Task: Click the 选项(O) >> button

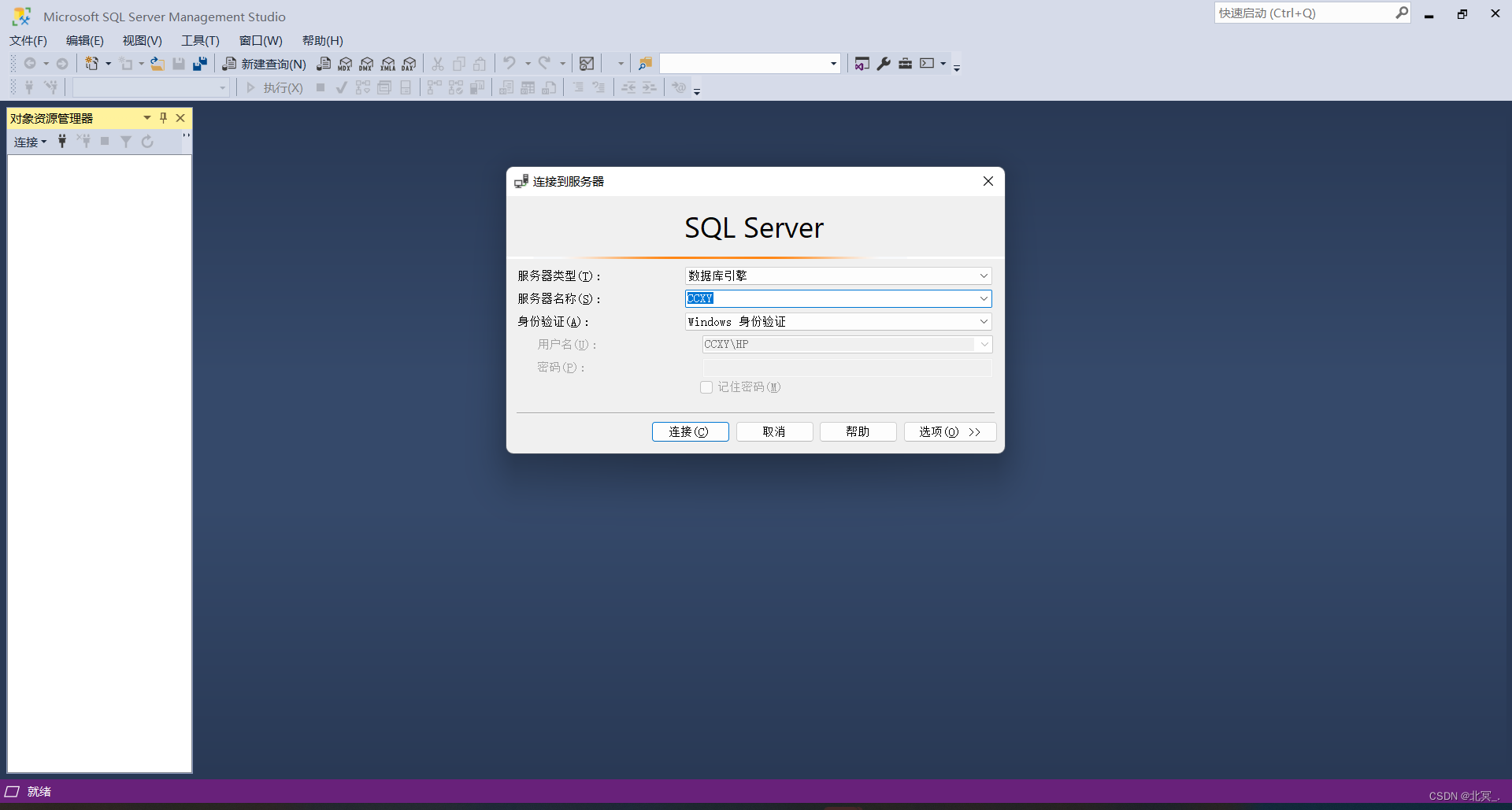Action: pyautogui.click(x=950, y=432)
